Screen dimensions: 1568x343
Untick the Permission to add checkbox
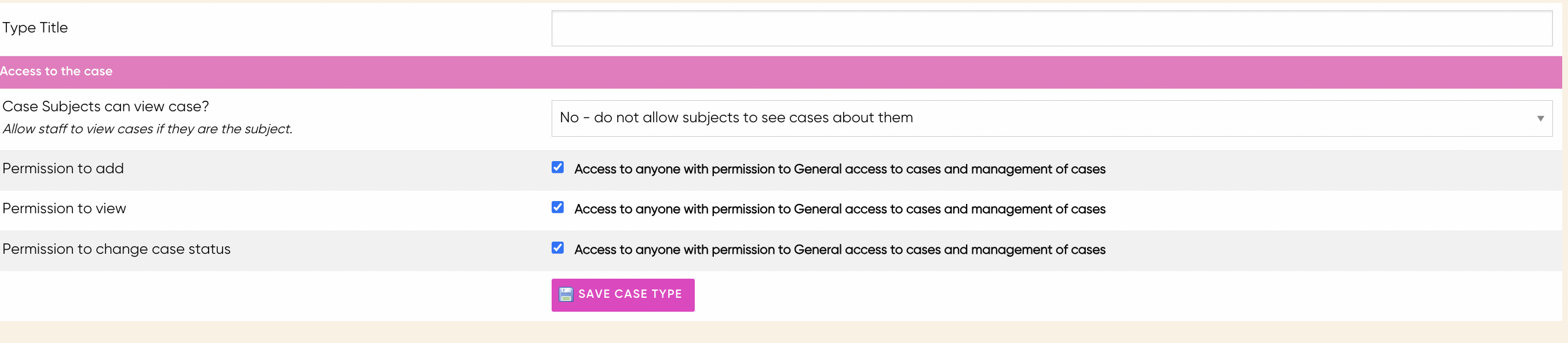pyautogui.click(x=557, y=167)
